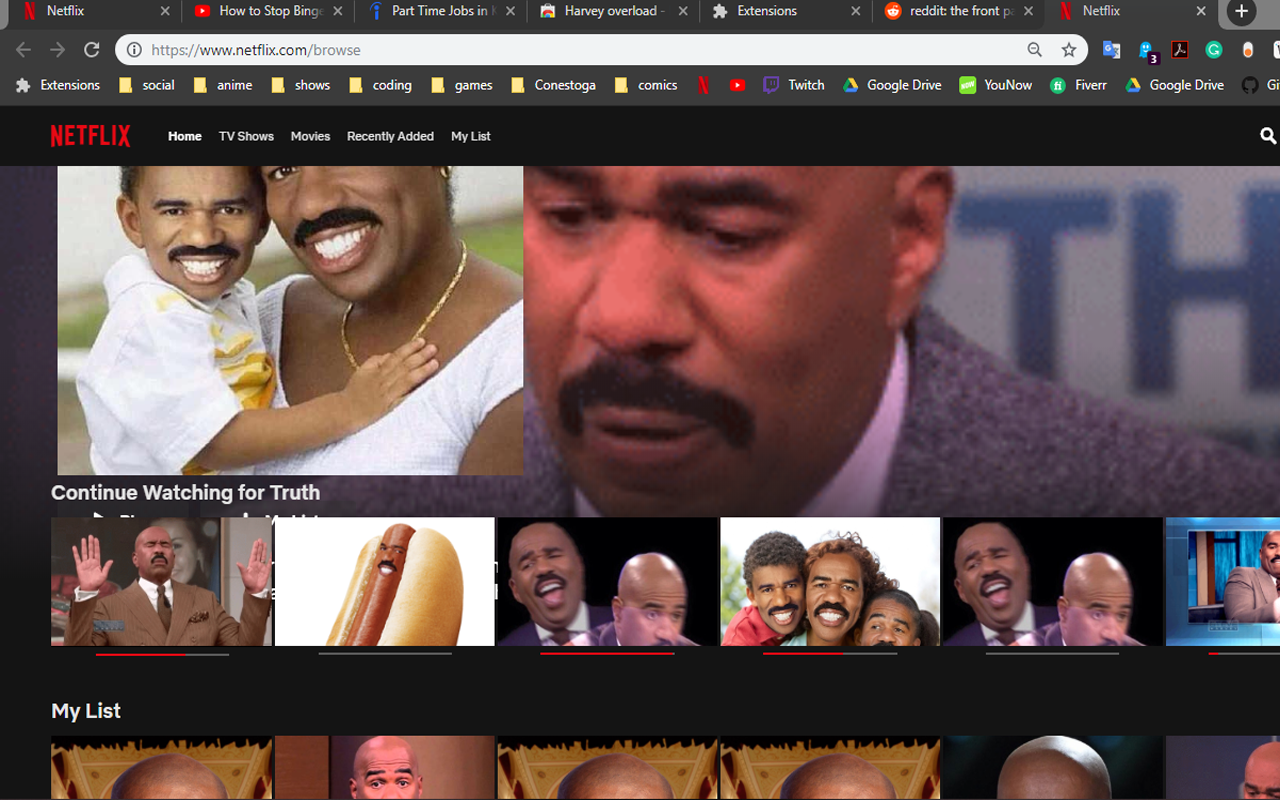Open the Movies section
Image resolution: width=1280 pixels, height=800 pixels.
click(x=310, y=136)
